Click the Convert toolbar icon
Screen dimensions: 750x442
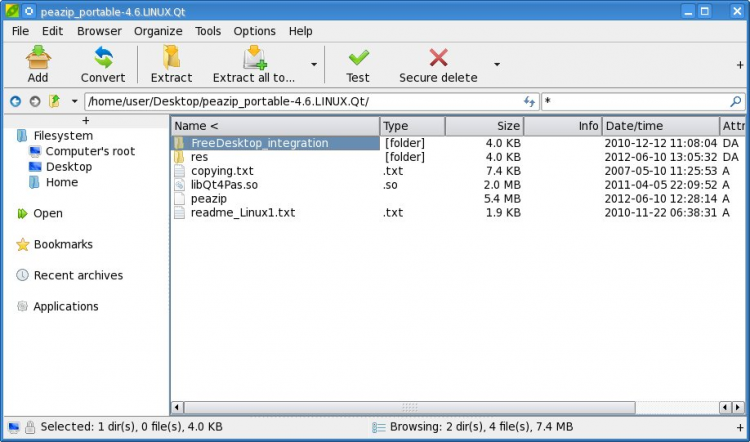pyautogui.click(x=103, y=57)
